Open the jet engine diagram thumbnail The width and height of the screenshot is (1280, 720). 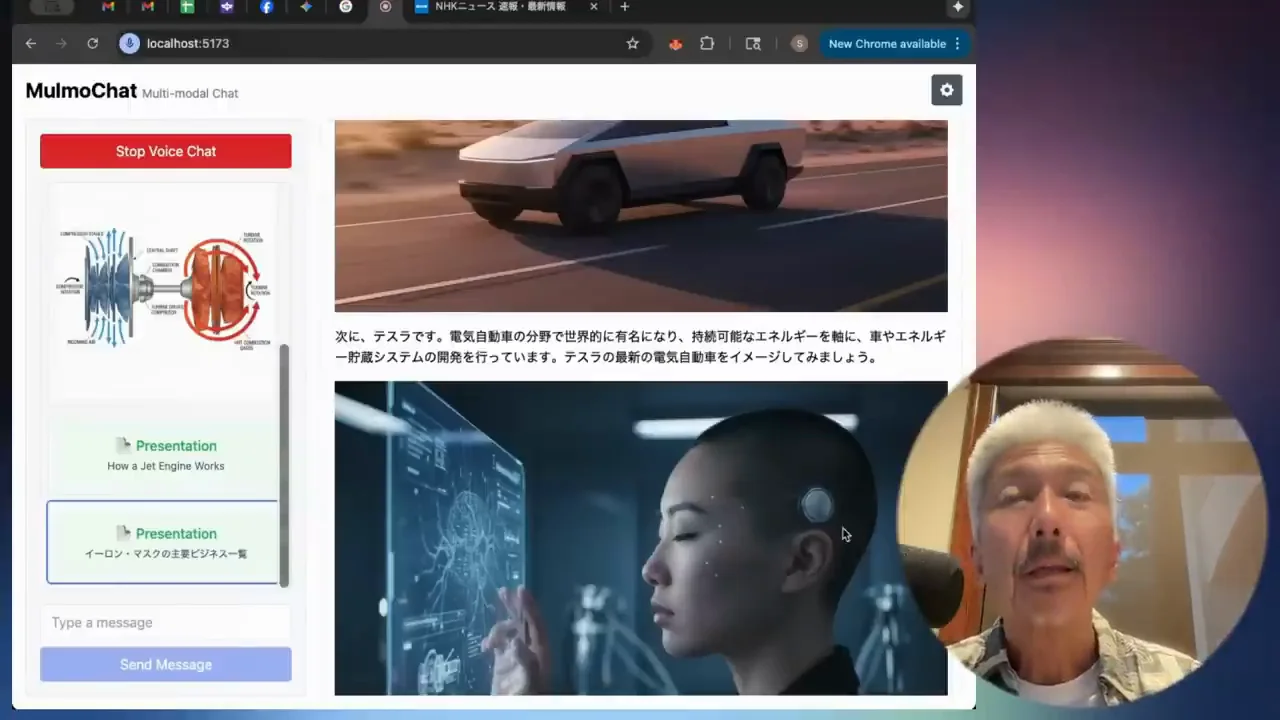tap(166, 291)
